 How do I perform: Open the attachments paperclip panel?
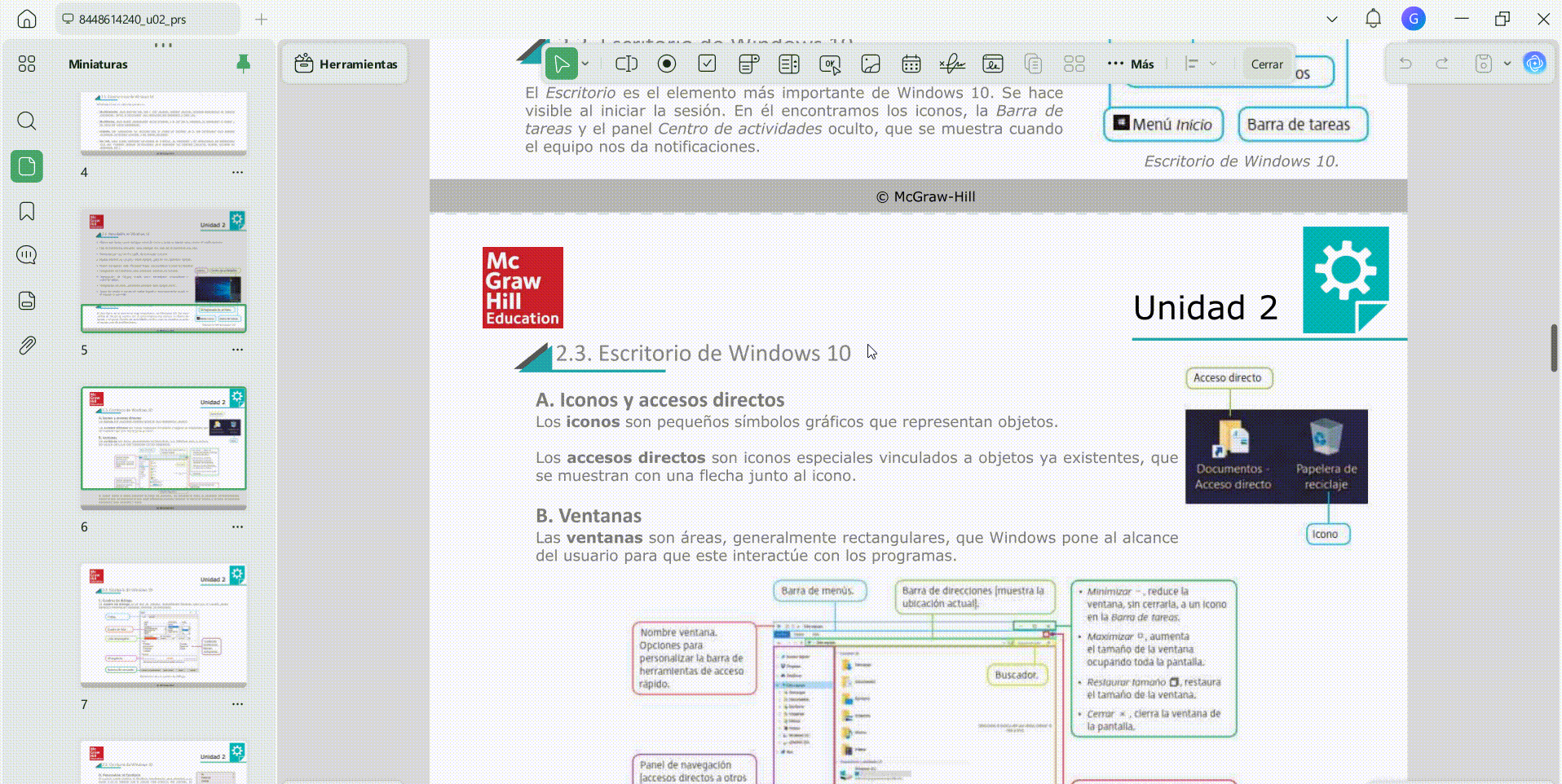click(27, 346)
